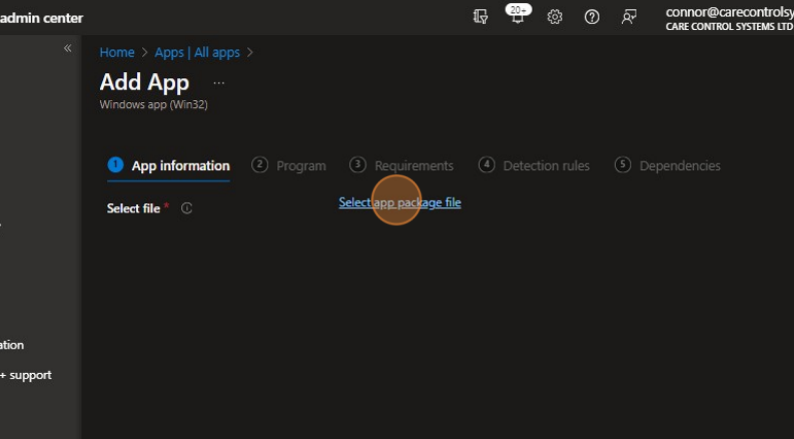
Task: Click the Help question mark icon
Action: (592, 17)
